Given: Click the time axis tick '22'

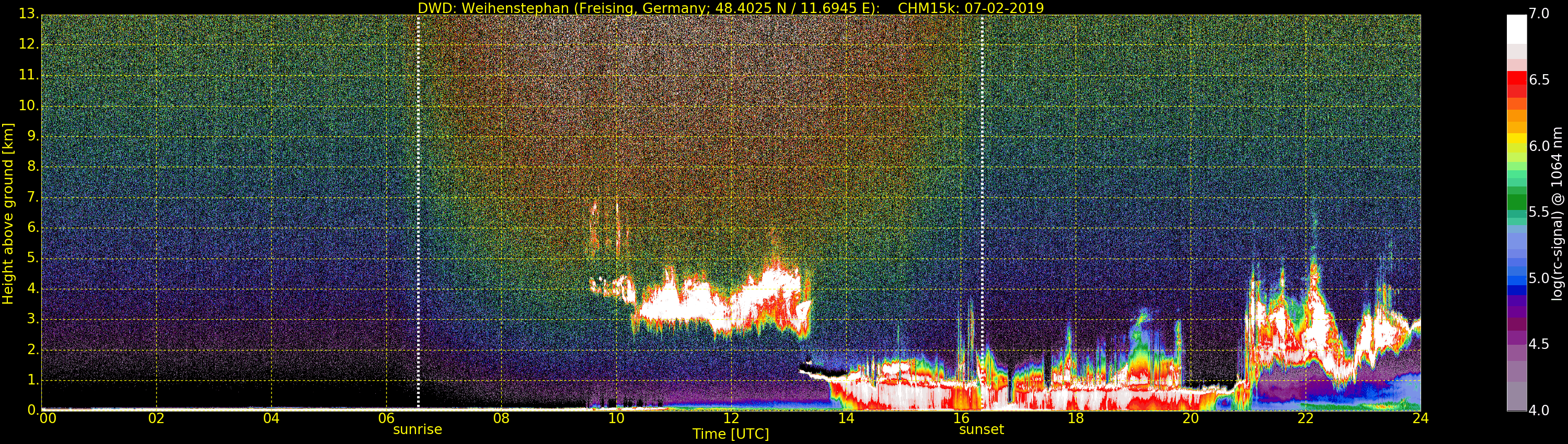Looking at the screenshot, I should 1306,418.
